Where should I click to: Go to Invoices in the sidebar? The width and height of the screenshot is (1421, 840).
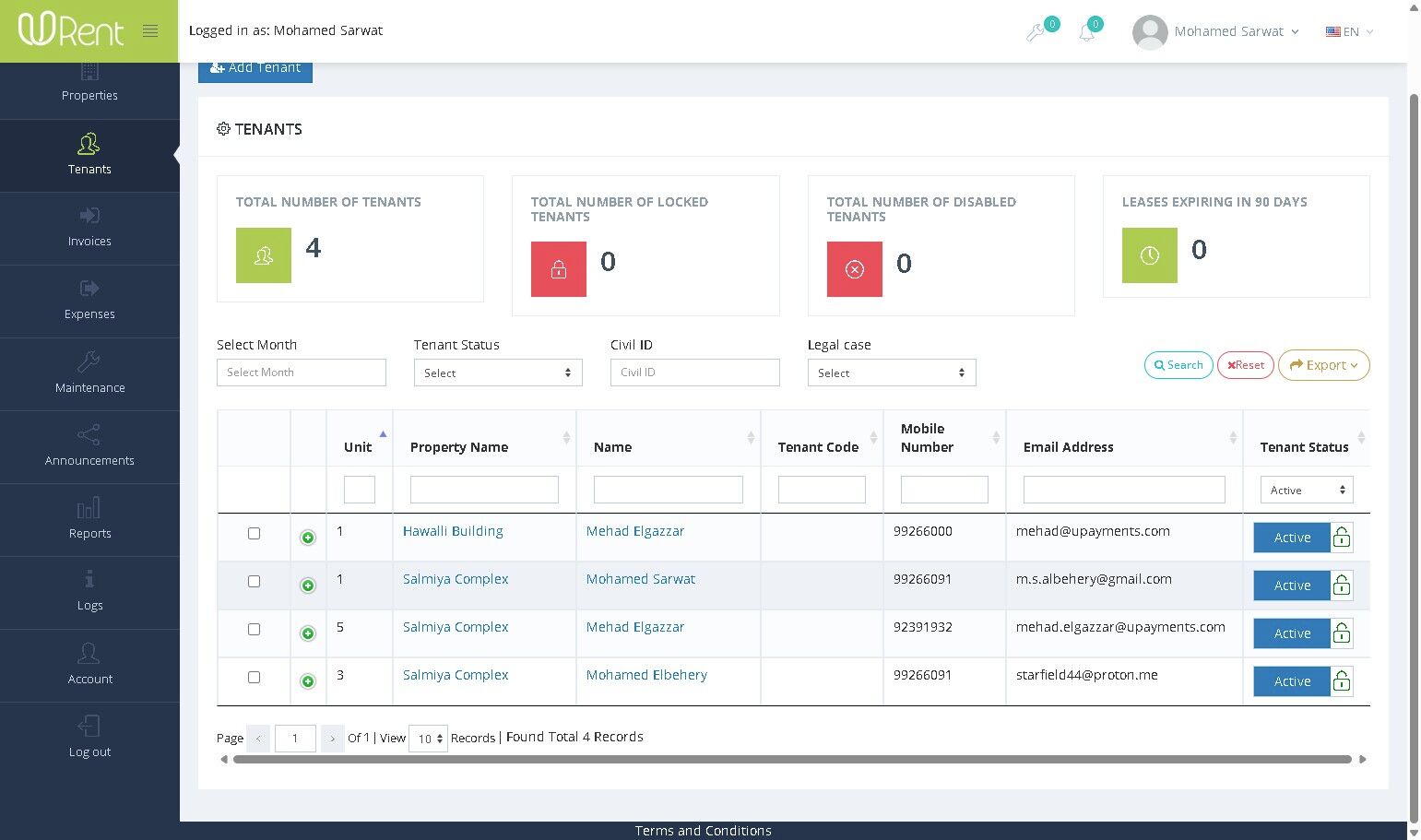pyautogui.click(x=89, y=228)
